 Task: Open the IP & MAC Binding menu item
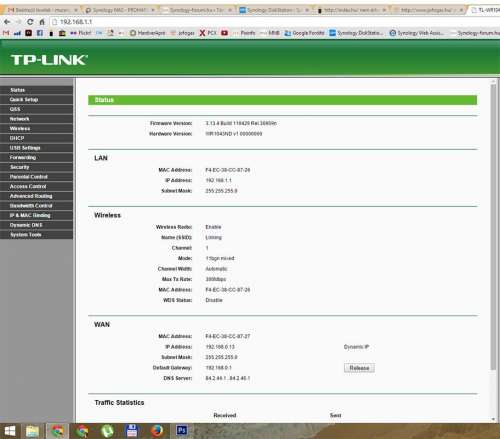37,215
